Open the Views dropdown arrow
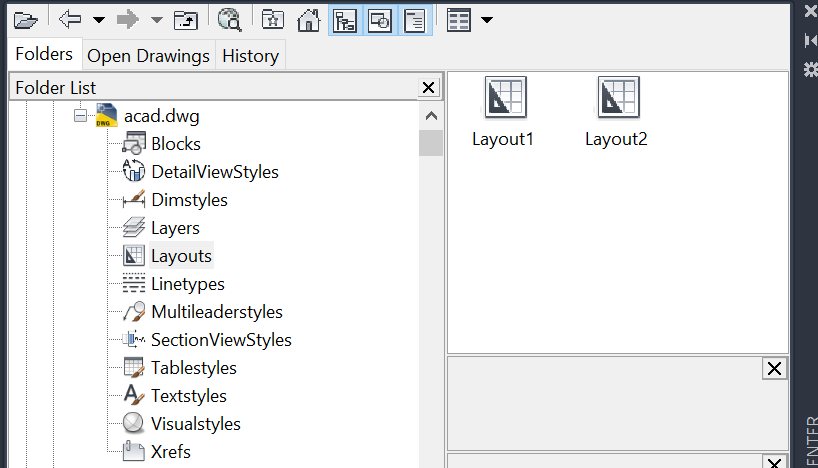 (487, 20)
